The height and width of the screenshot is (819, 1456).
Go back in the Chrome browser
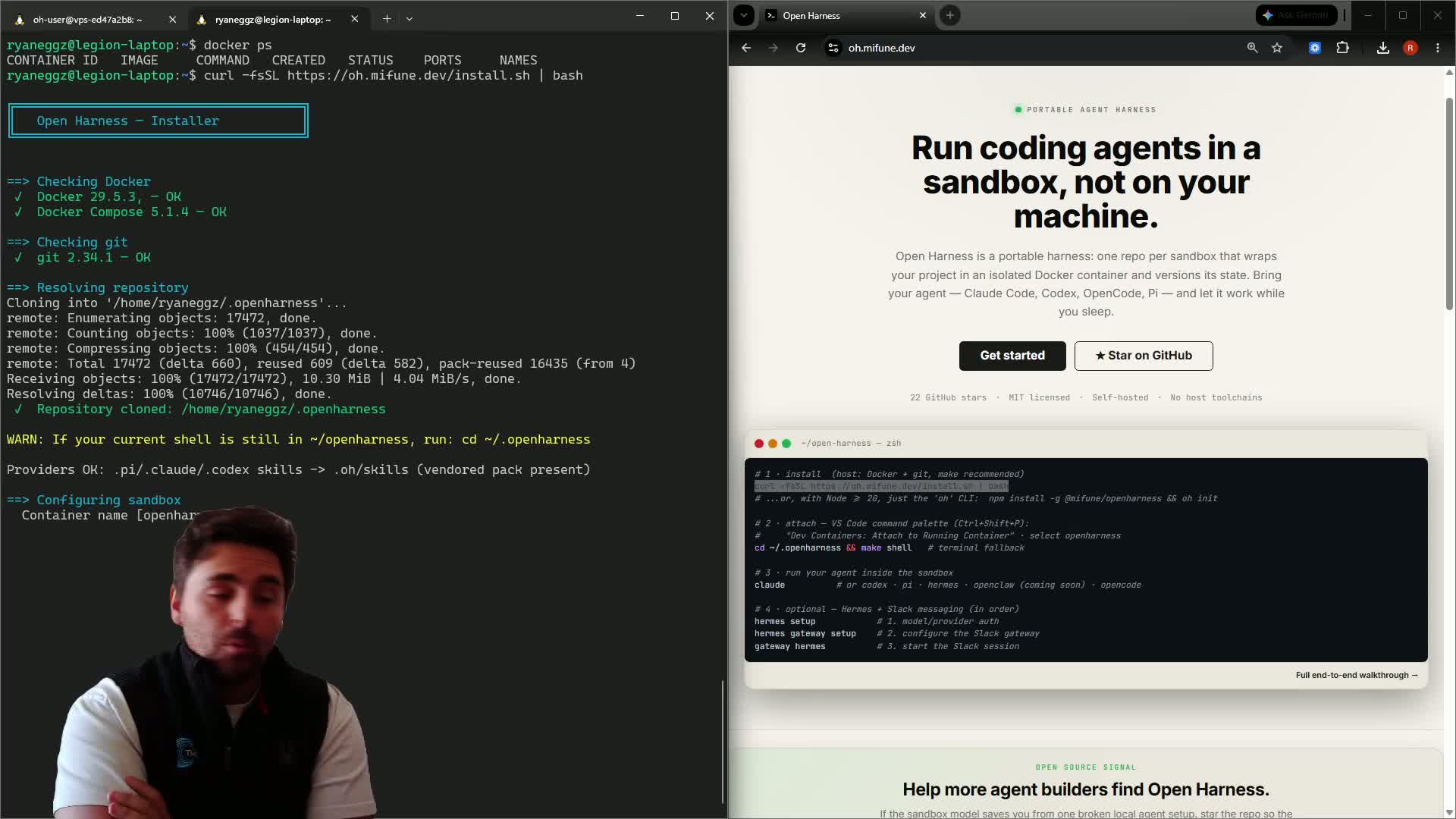pos(746,48)
